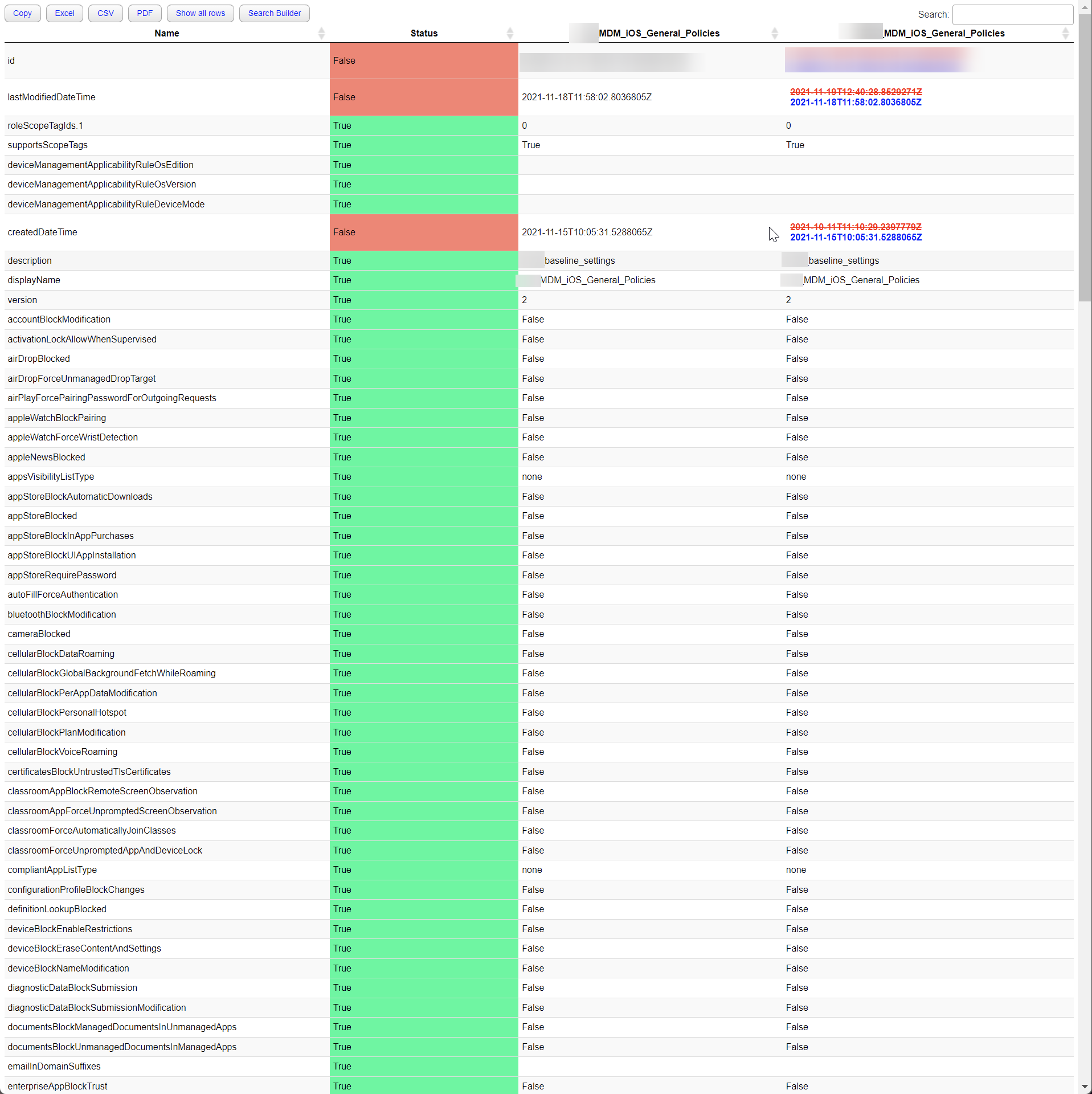Sort first MDM_iOS_General_Policies column arrows
1092x1094 pixels.
774,33
